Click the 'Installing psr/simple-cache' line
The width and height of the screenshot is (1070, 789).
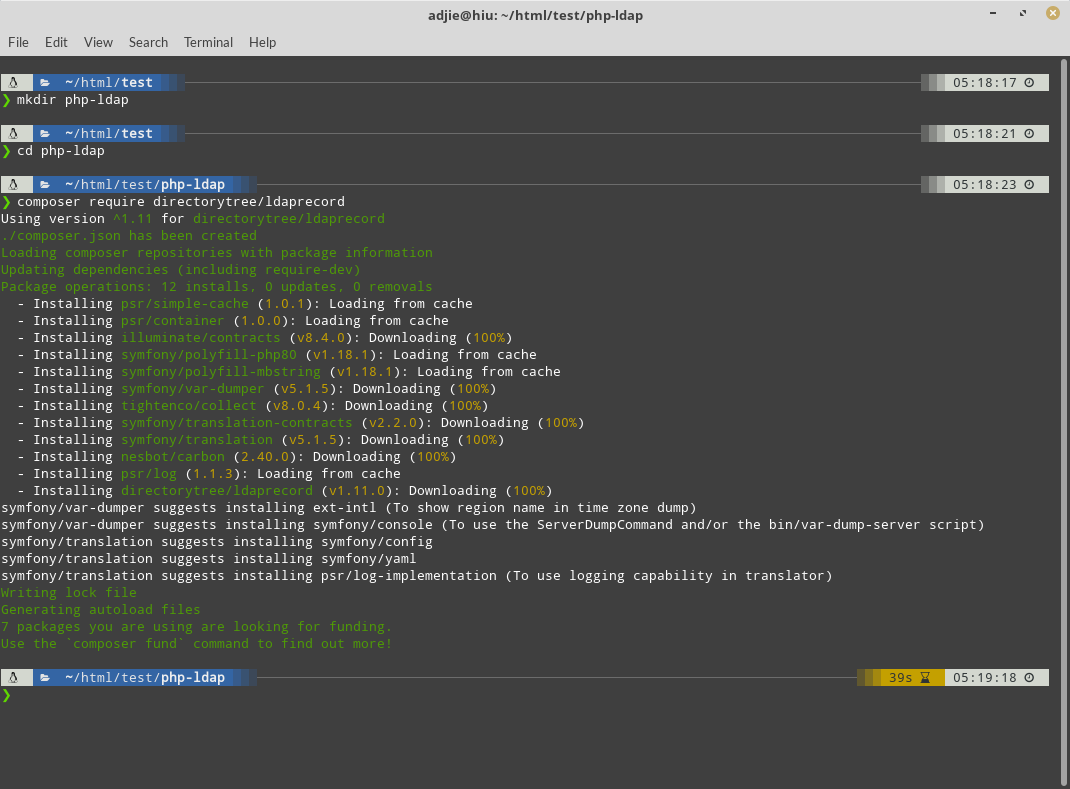(245, 304)
